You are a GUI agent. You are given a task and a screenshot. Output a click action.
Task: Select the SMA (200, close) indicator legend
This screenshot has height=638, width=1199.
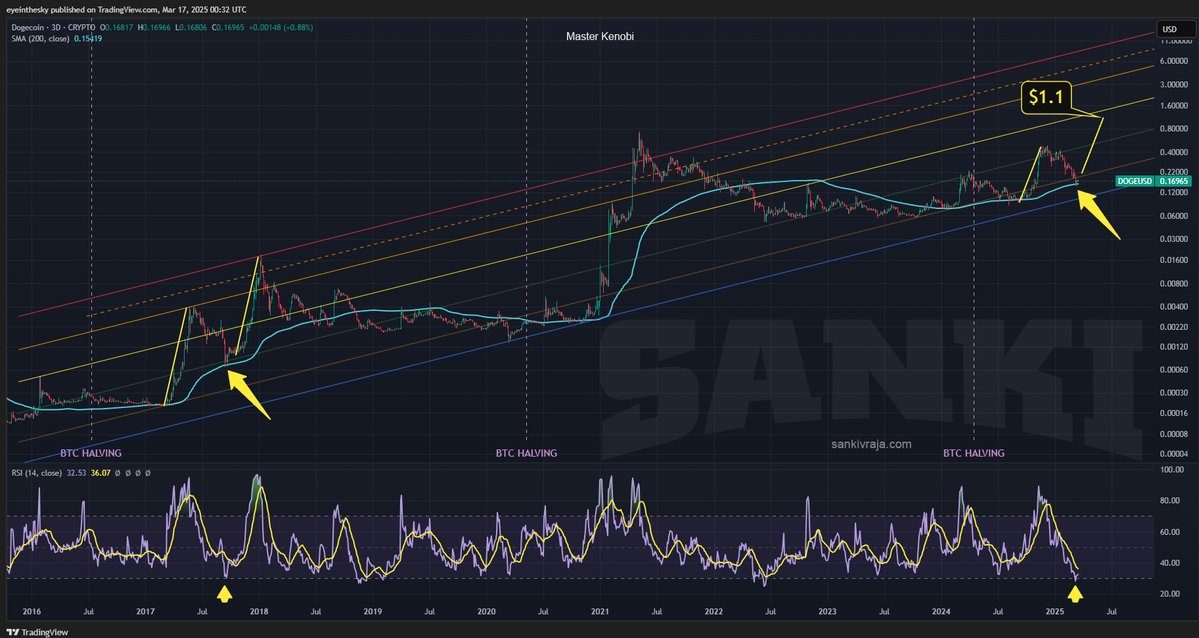[x=57, y=38]
